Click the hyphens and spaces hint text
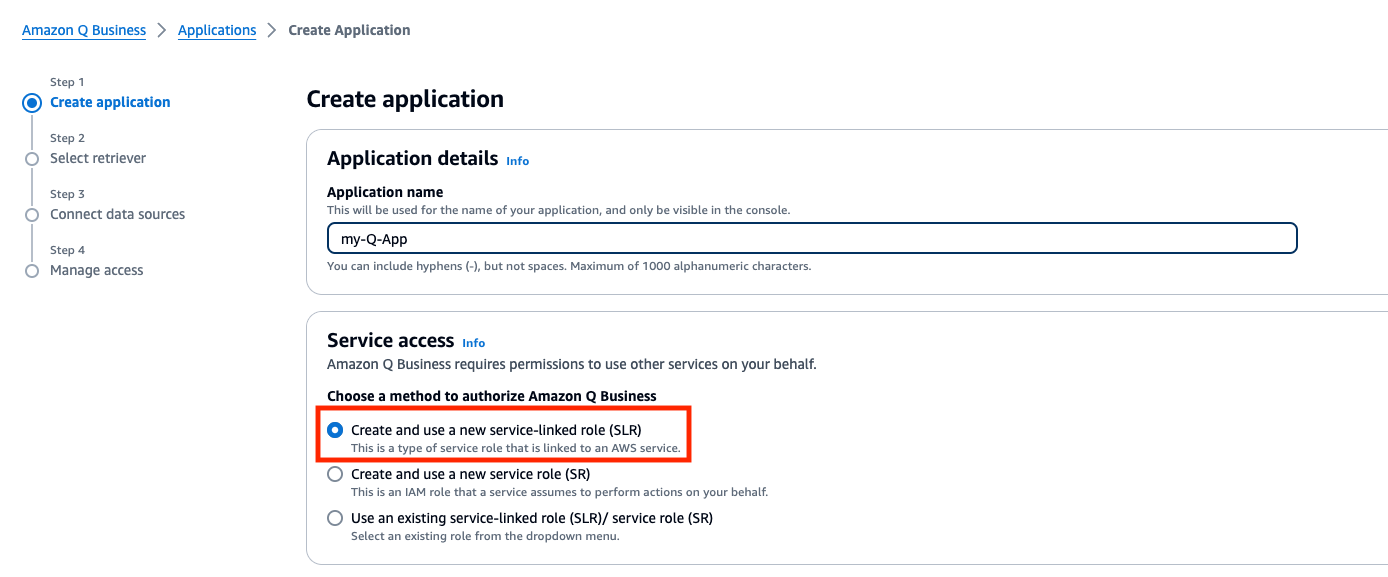Image resolution: width=1388 pixels, height=577 pixels. click(x=569, y=266)
